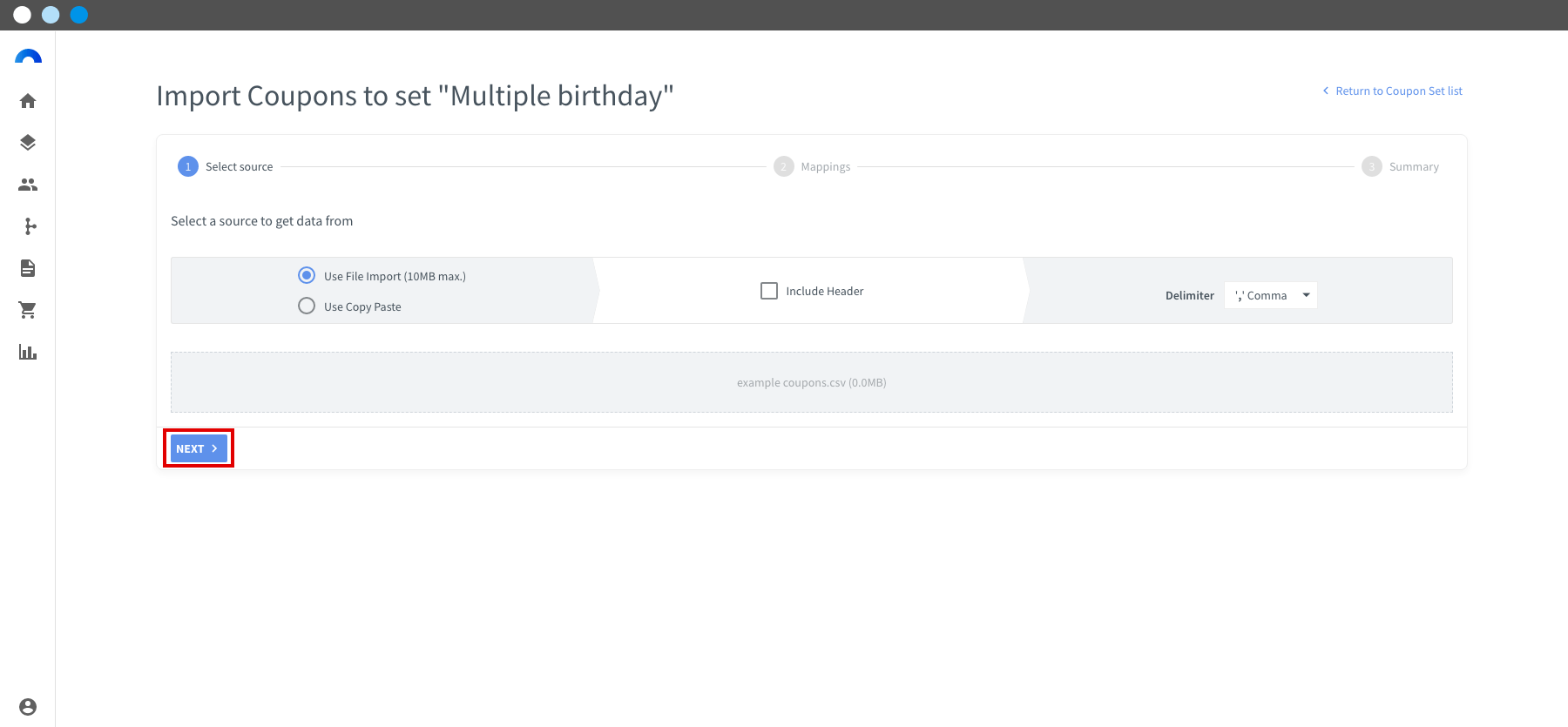Click the example coupons.csv file drop area

812,382
